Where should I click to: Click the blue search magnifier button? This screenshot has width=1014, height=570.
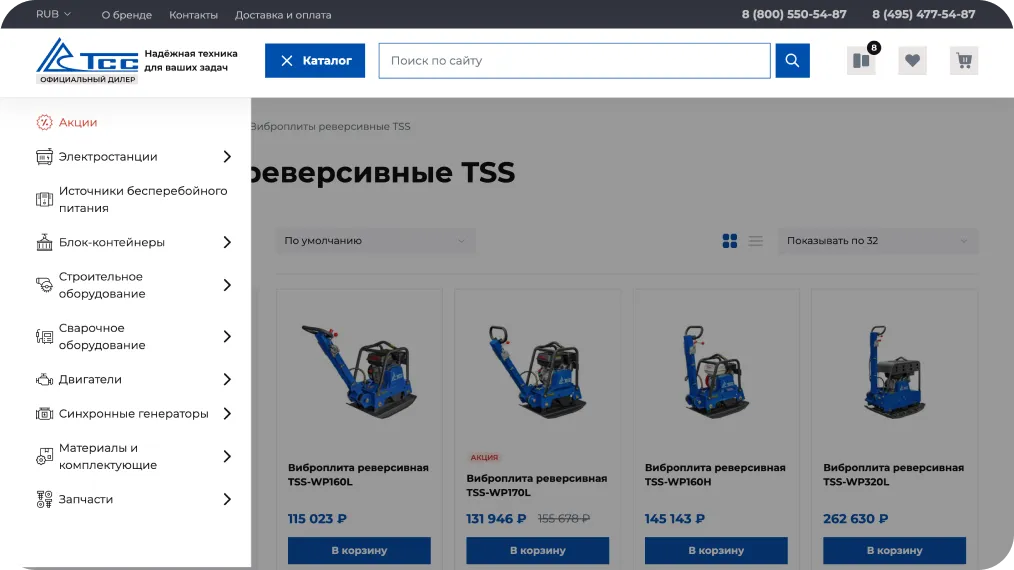click(792, 61)
